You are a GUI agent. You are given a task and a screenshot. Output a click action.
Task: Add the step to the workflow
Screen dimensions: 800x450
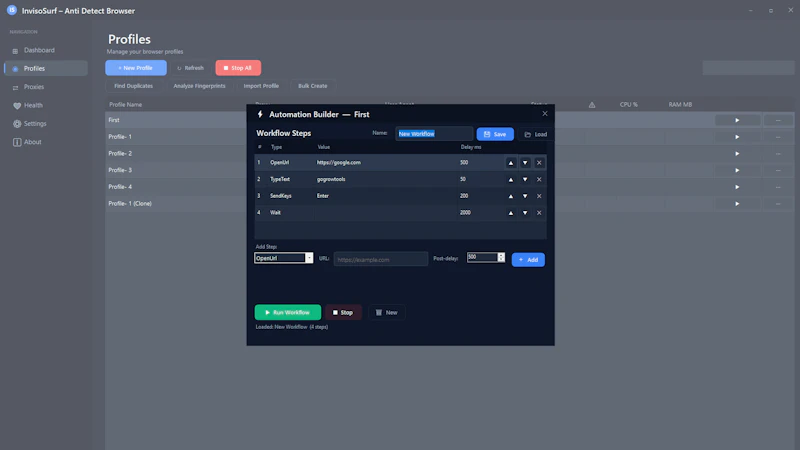(528, 260)
